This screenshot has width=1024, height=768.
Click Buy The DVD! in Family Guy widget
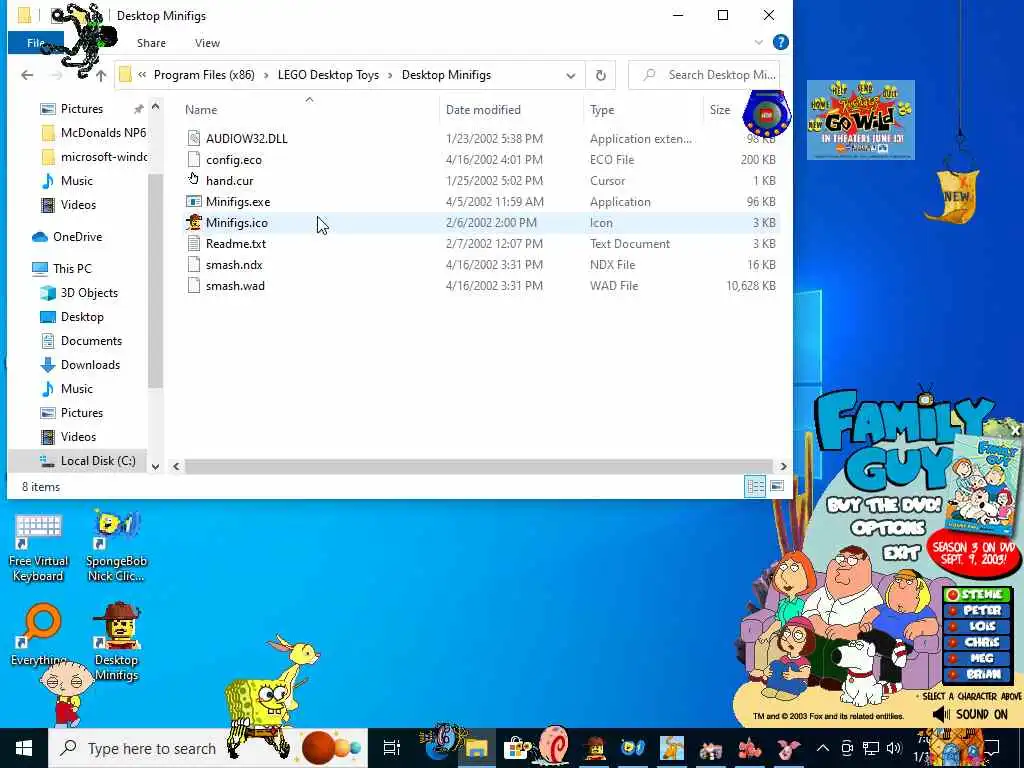pos(884,505)
